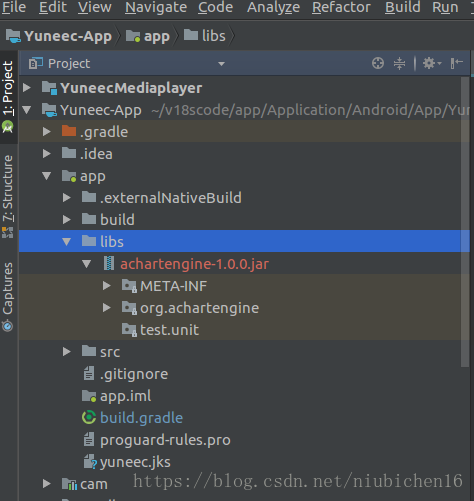Open the Edit menu
Image resolution: width=474 pixels, height=501 pixels.
[53, 7]
